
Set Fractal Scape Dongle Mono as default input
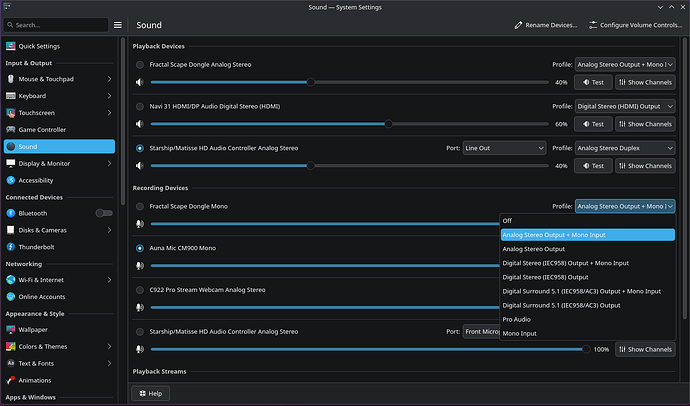[x=139, y=206]
